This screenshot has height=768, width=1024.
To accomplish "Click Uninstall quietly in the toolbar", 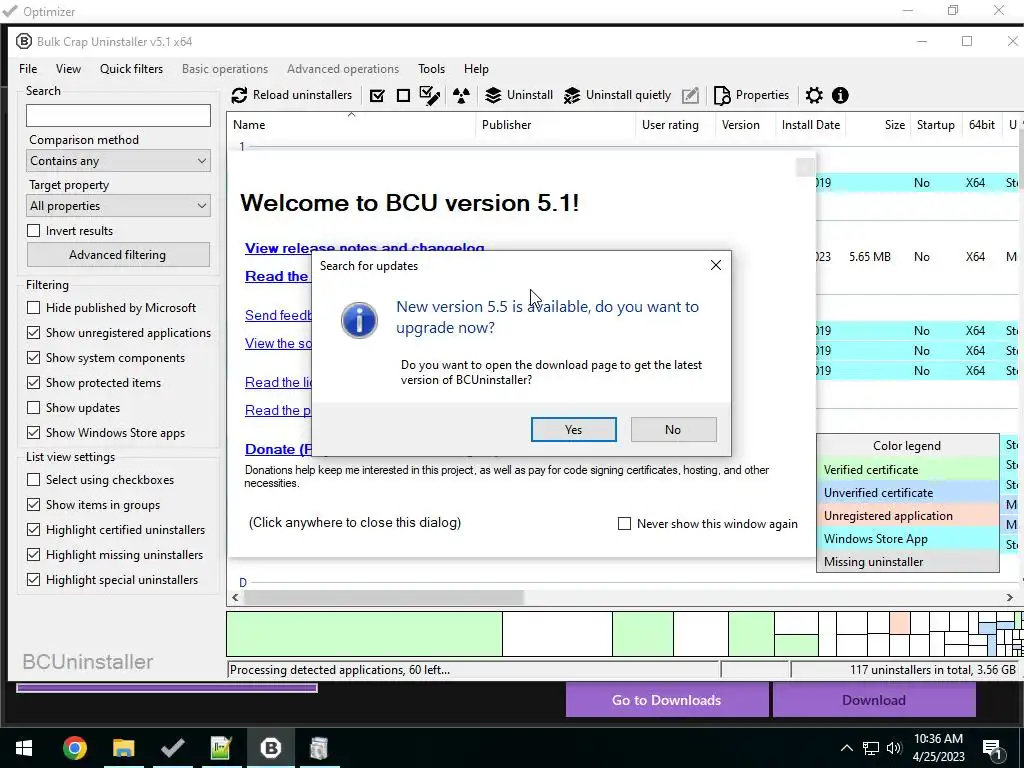I will coord(617,95).
